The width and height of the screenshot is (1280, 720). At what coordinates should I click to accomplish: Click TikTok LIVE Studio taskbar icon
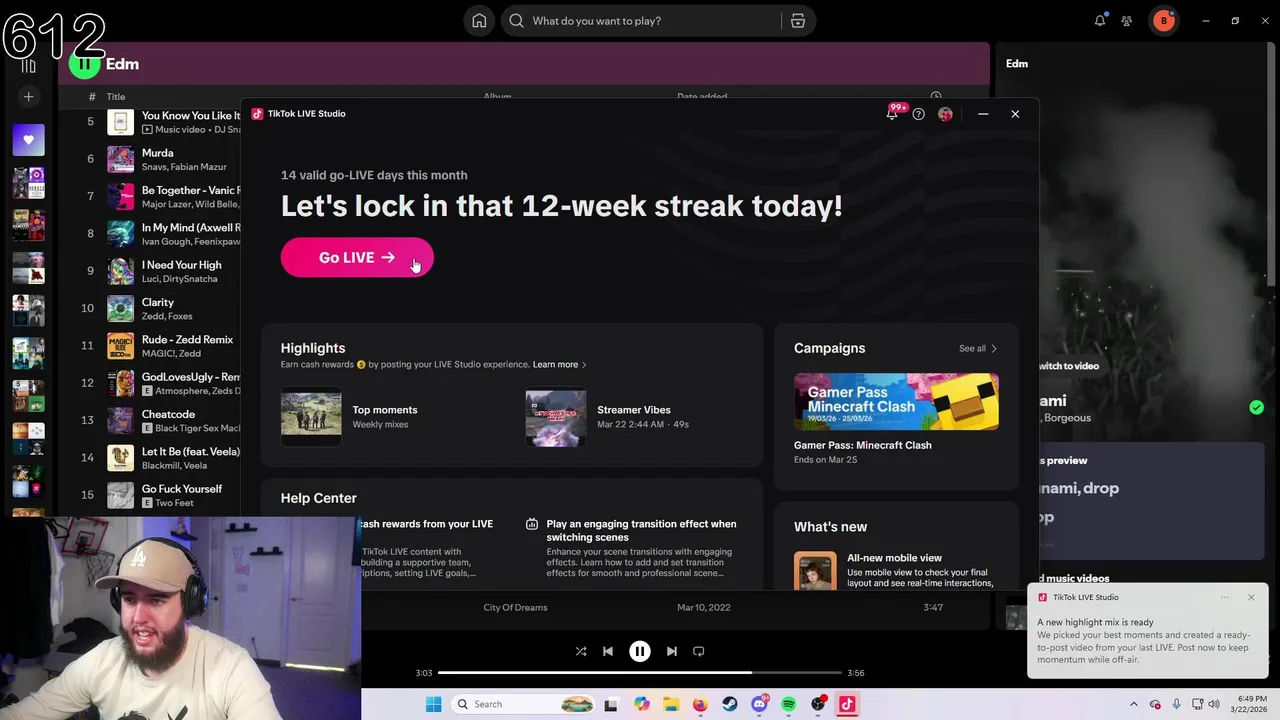(x=847, y=705)
